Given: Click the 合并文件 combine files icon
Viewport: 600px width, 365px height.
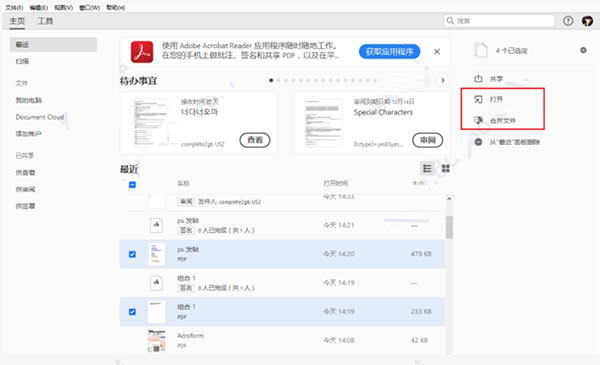Looking at the screenshot, I should coord(478,121).
